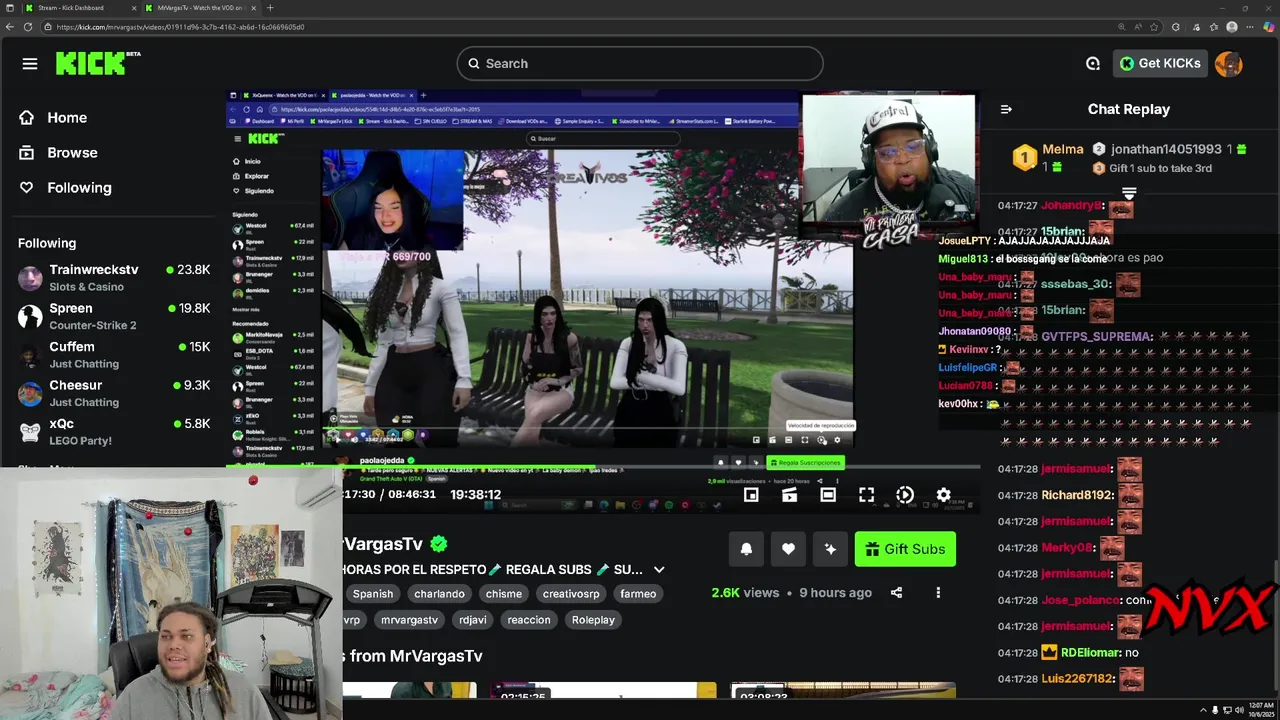Open the notifications chat icon beside Get KICKs
This screenshot has height=720, width=1280.
click(1093, 63)
